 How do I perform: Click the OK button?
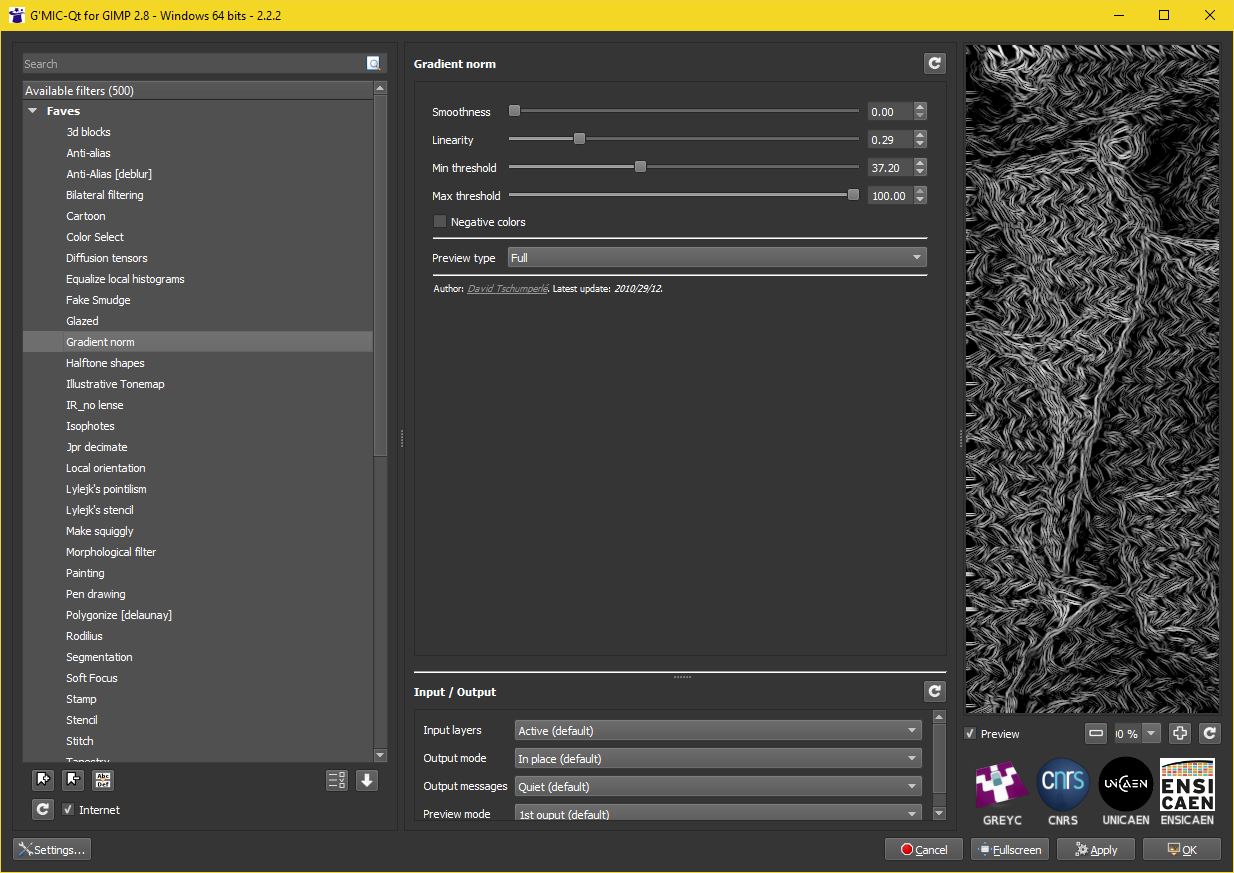click(x=1182, y=850)
